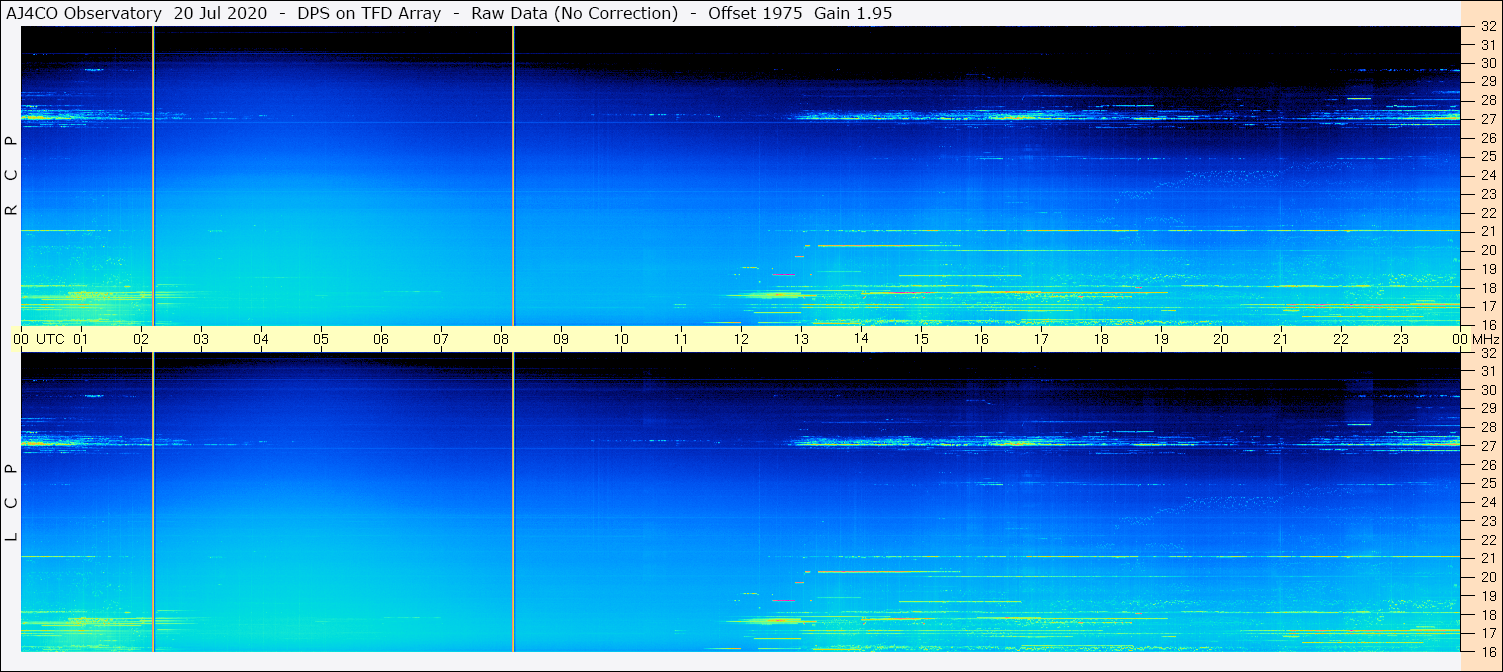Select the 06 hour tick on time axis
1503x672 pixels.
pyautogui.click(x=381, y=340)
